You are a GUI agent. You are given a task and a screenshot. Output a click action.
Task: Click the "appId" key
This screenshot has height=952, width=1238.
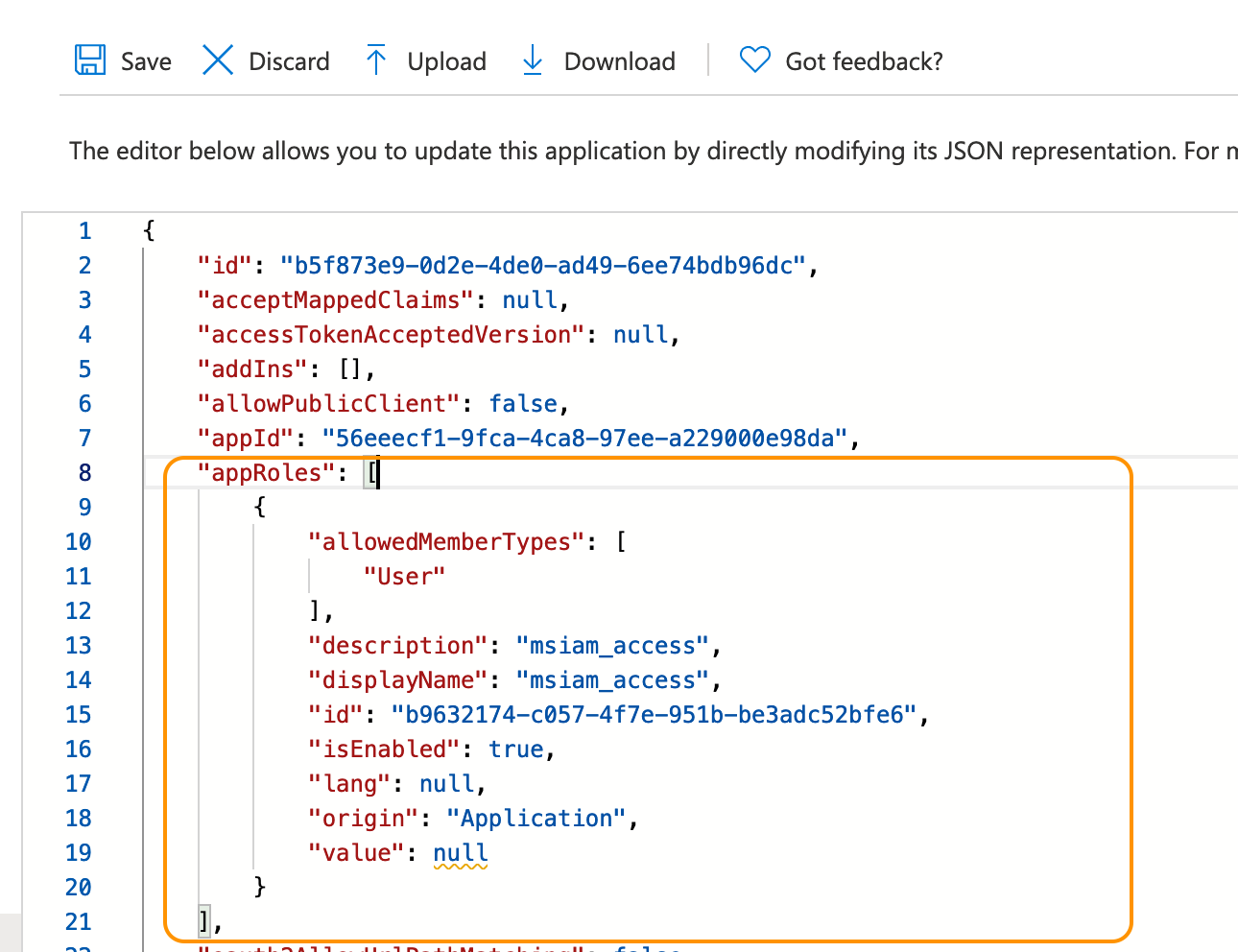click(x=246, y=439)
